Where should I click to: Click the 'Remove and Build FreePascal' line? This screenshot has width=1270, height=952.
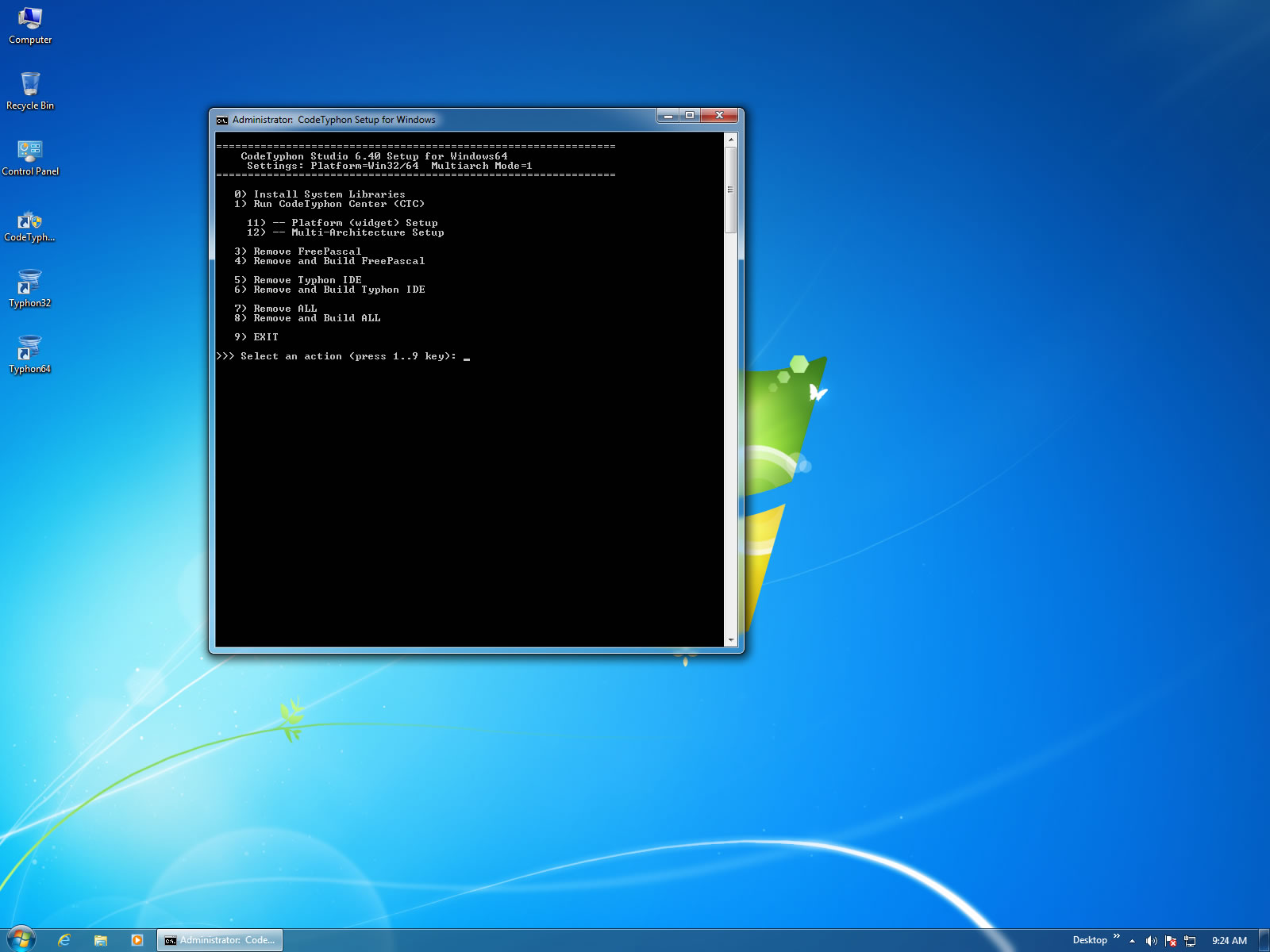(x=329, y=261)
